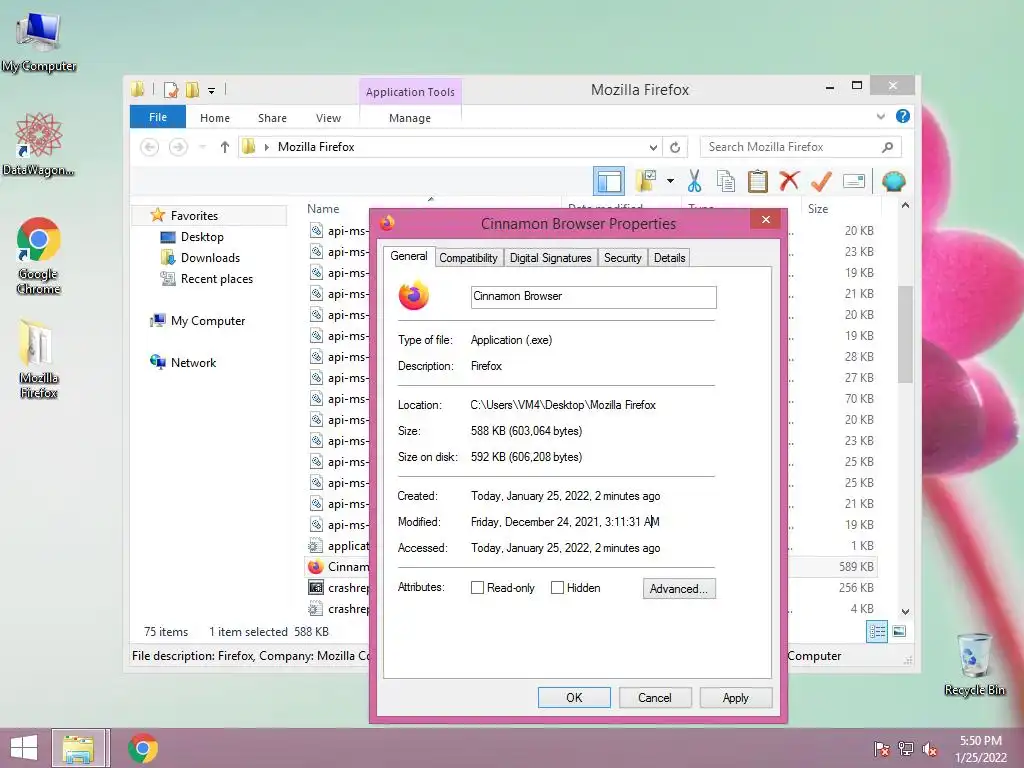Viewport: 1024px width, 768px height.
Task: Click quick access New Folder icon
Action: pyautogui.click(x=193, y=89)
